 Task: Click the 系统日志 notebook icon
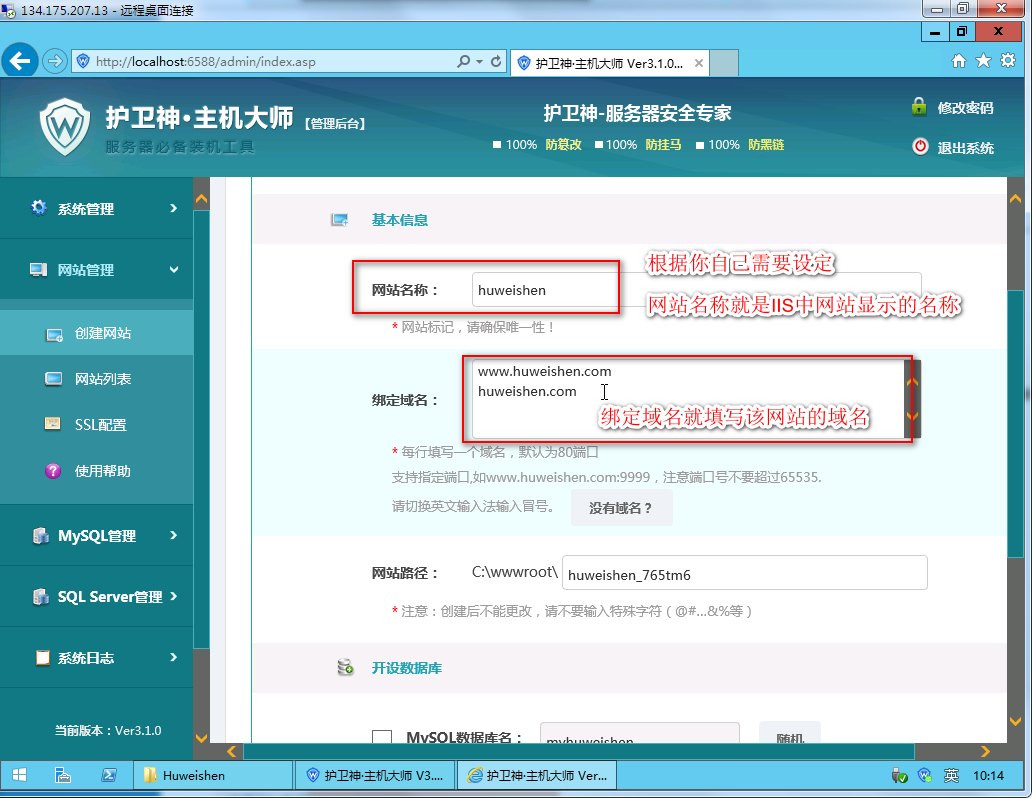tap(43, 657)
